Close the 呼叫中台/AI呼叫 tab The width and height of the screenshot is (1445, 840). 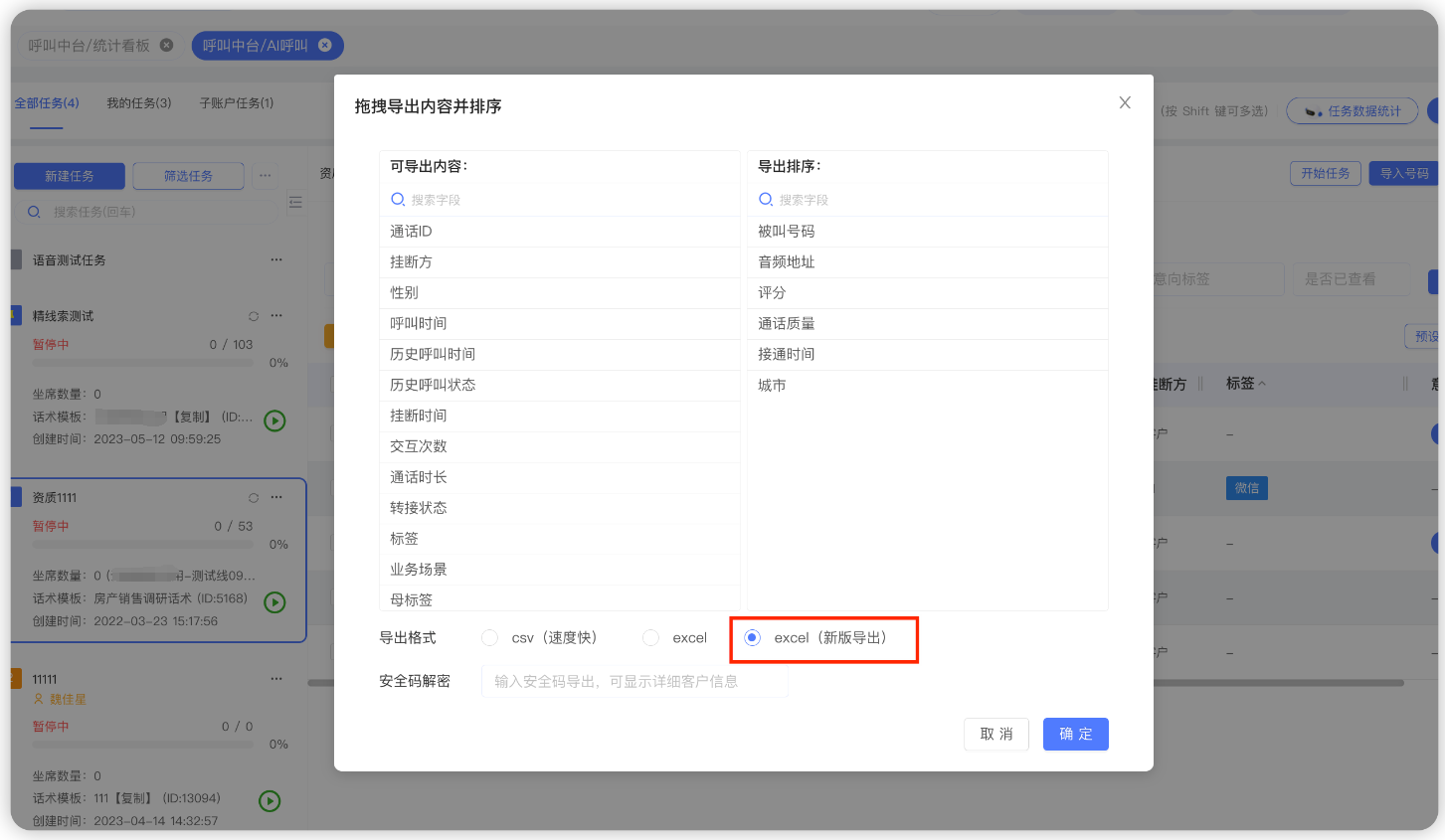[x=325, y=46]
